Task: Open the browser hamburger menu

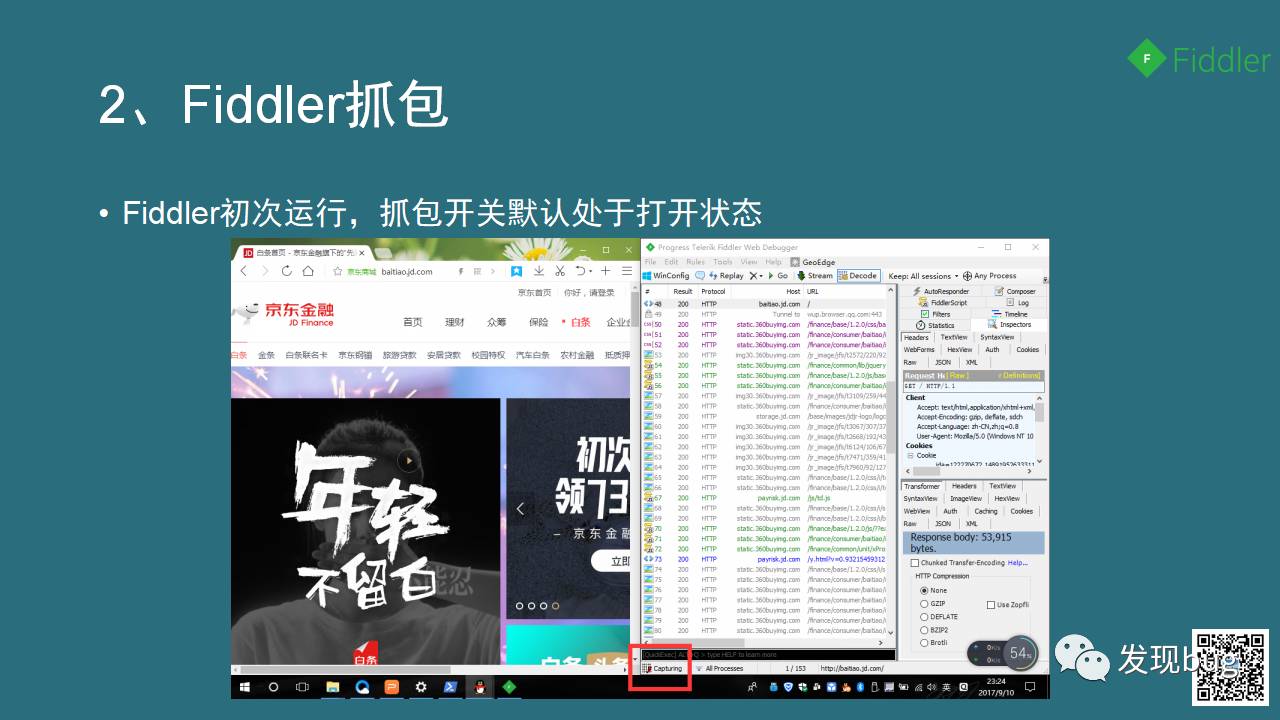Action: pos(627,271)
